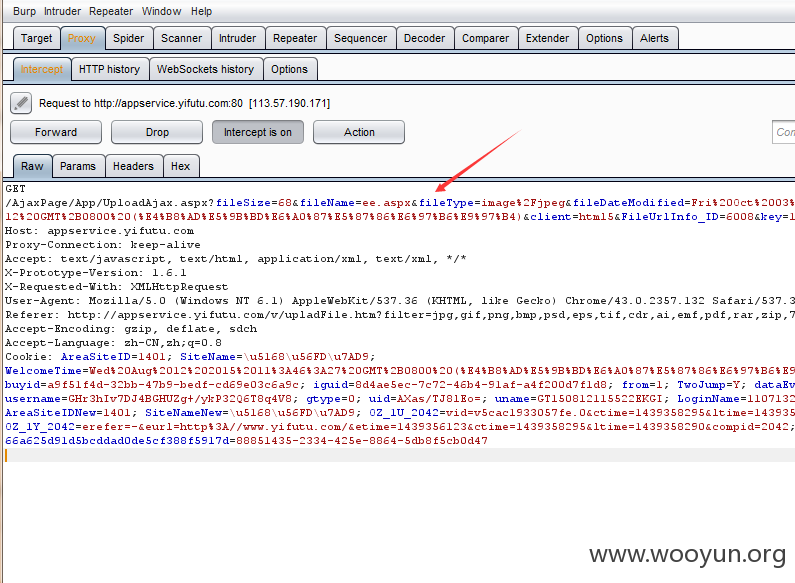Click the User-Agent header line
This screenshot has width=795, height=583.
pyautogui.click(x=400, y=301)
